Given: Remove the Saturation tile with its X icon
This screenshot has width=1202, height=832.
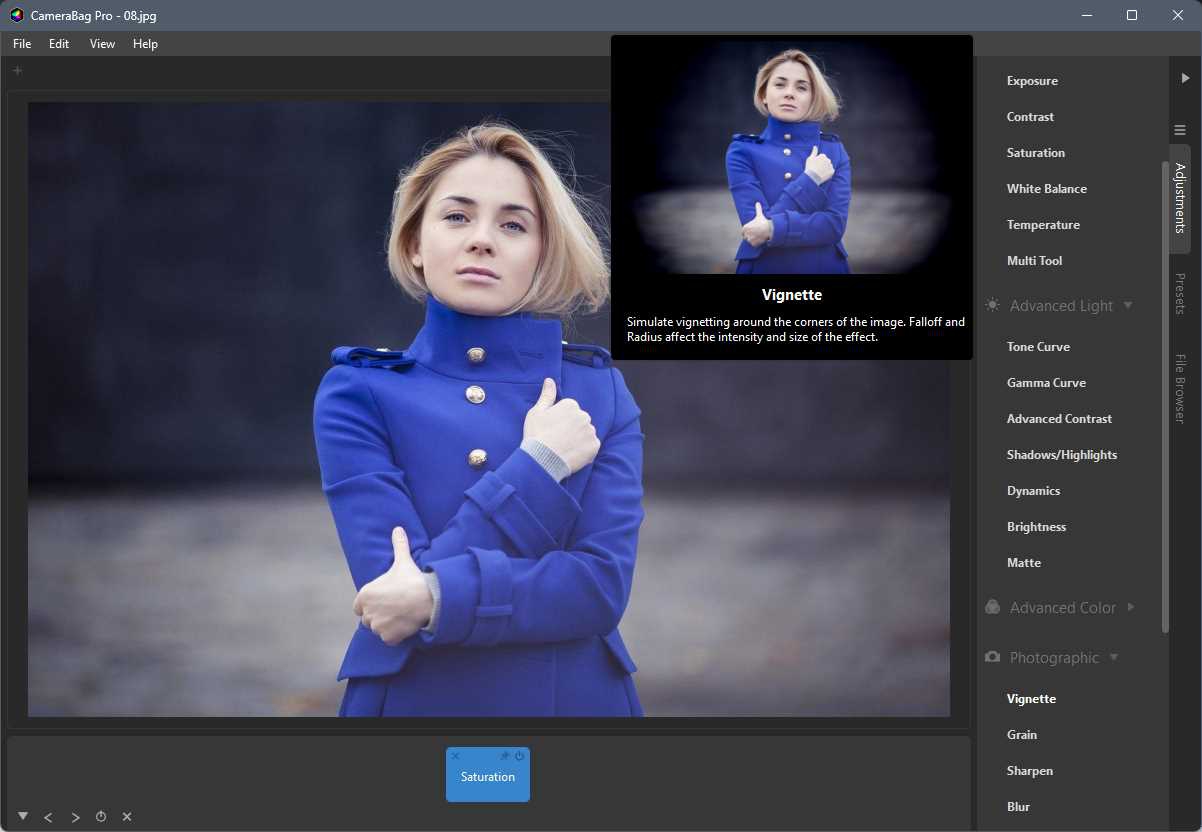Looking at the screenshot, I should point(455,756).
